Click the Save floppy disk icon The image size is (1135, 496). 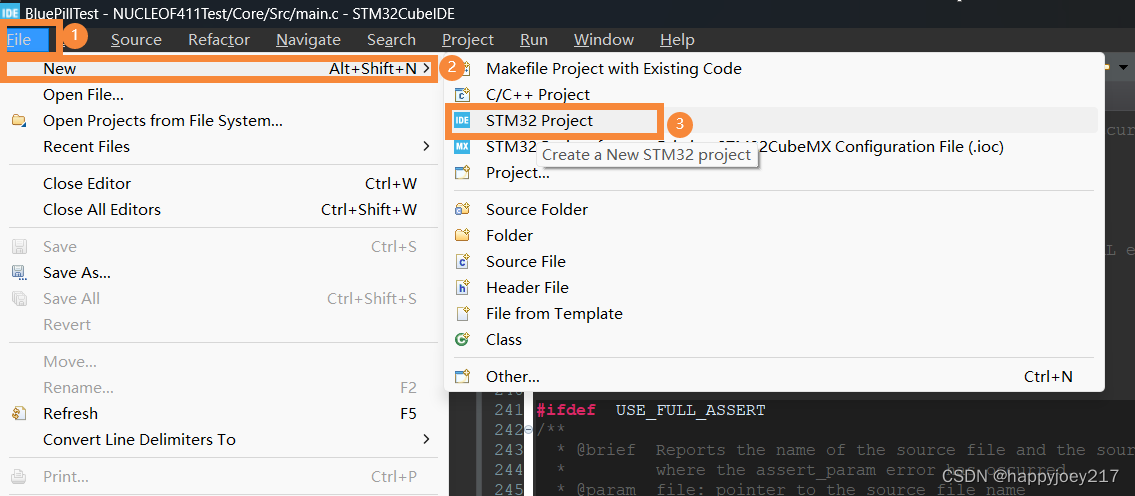[x=20, y=247]
